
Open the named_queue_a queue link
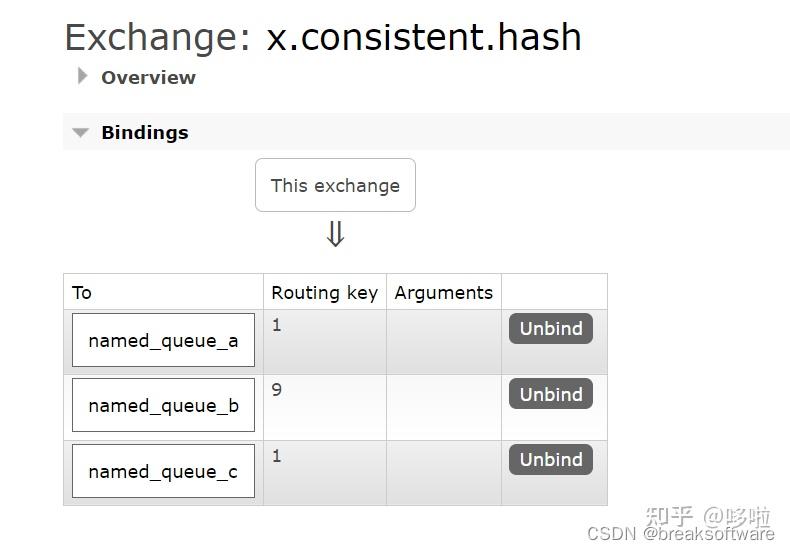pos(163,341)
